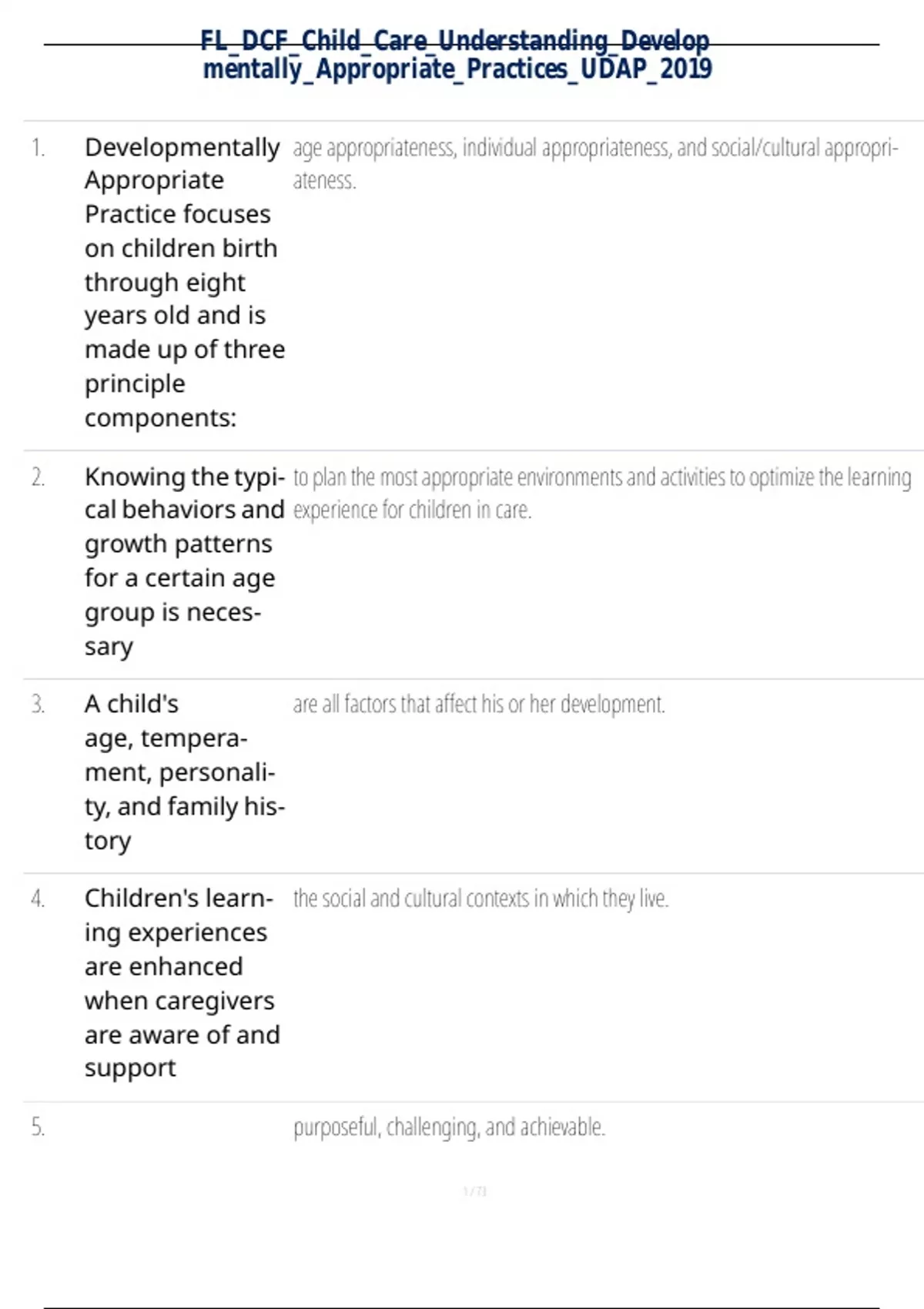The image size is (924, 1309).
Task: Click the faint '1 / 73' page indicator
Action: 475,1191
